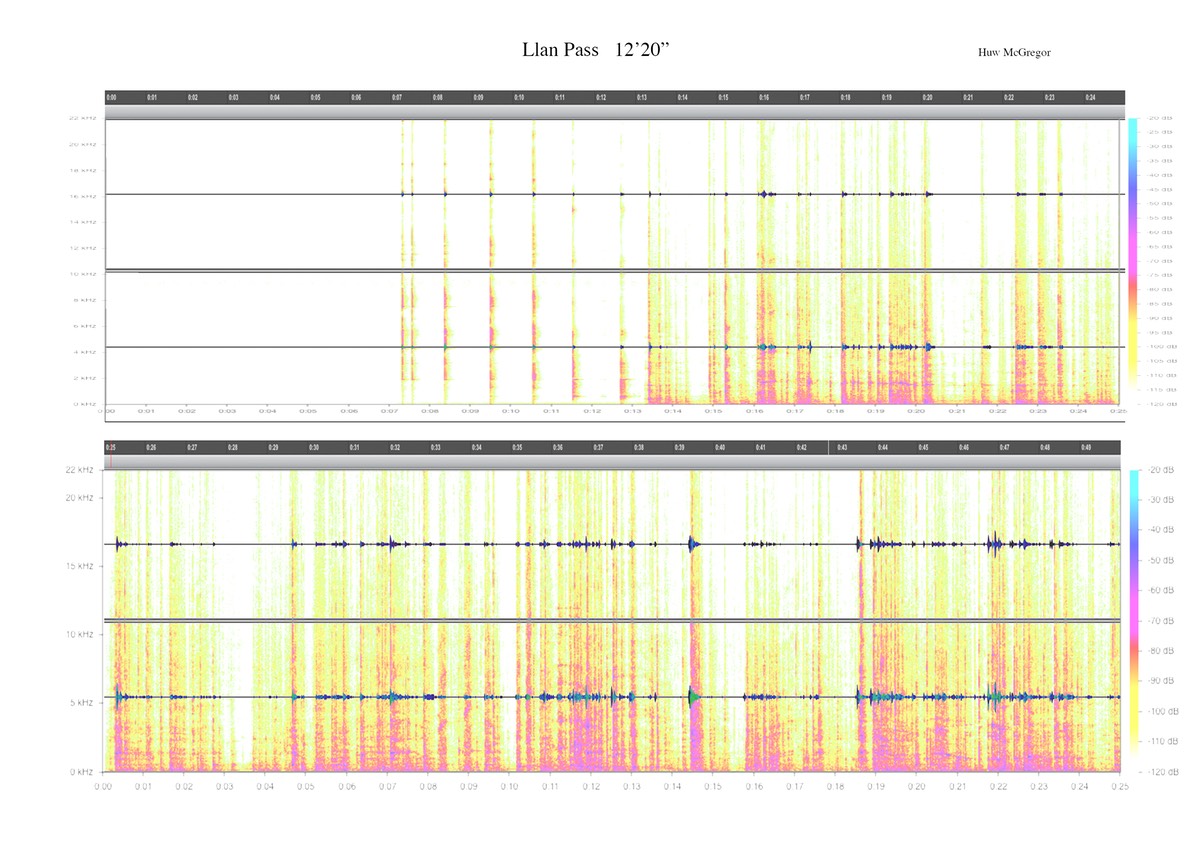Click the -90 dB label beside the lower scale
This screenshot has height=846, width=1200.
coord(1163,681)
